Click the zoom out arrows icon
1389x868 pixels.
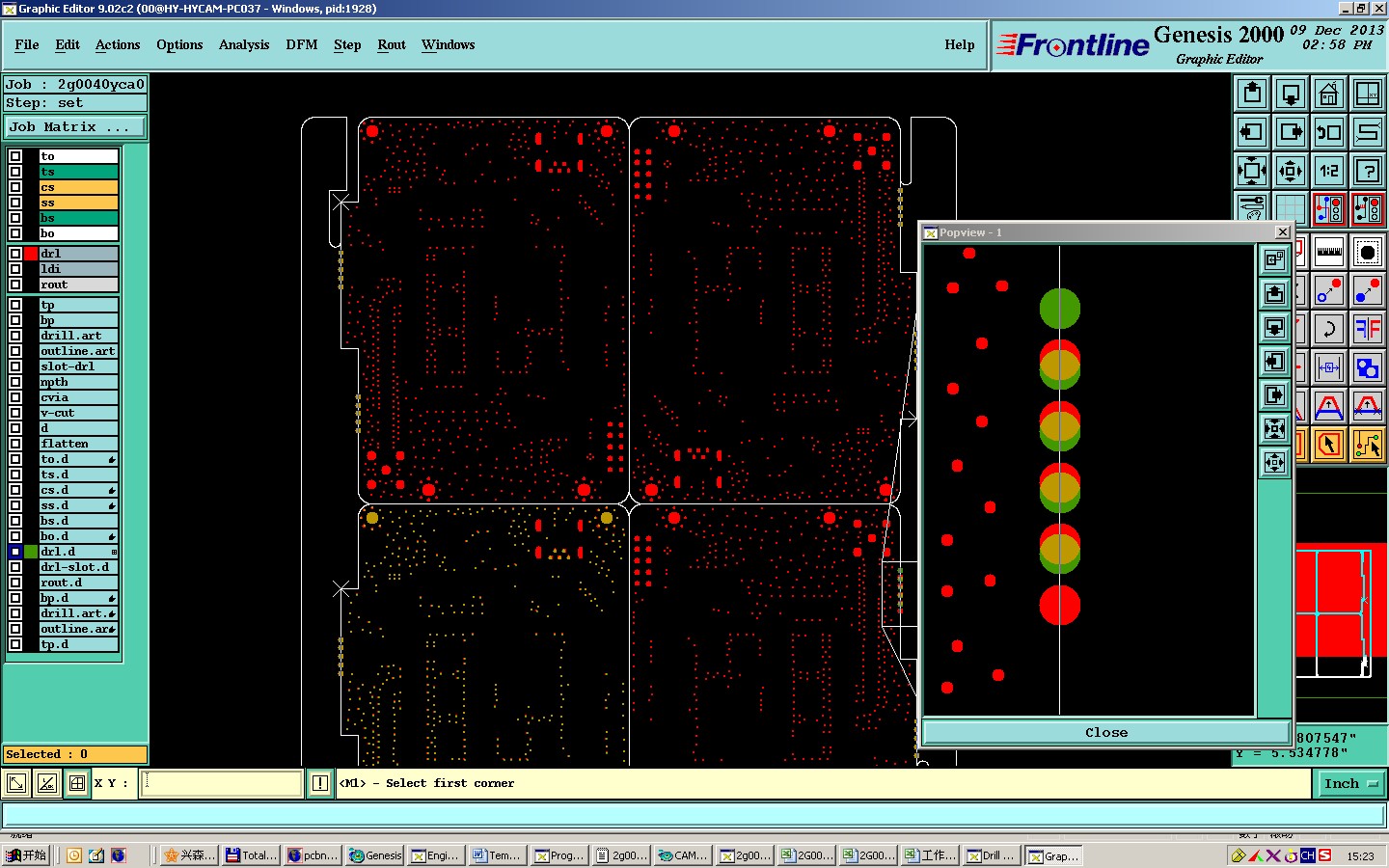pos(1252,171)
